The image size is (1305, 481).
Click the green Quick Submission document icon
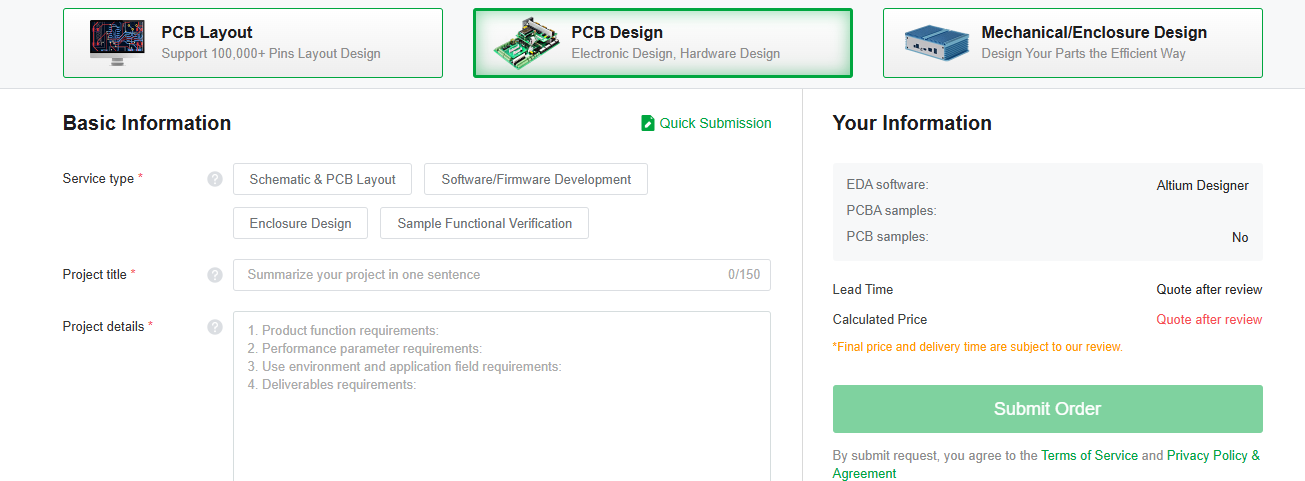[648, 123]
